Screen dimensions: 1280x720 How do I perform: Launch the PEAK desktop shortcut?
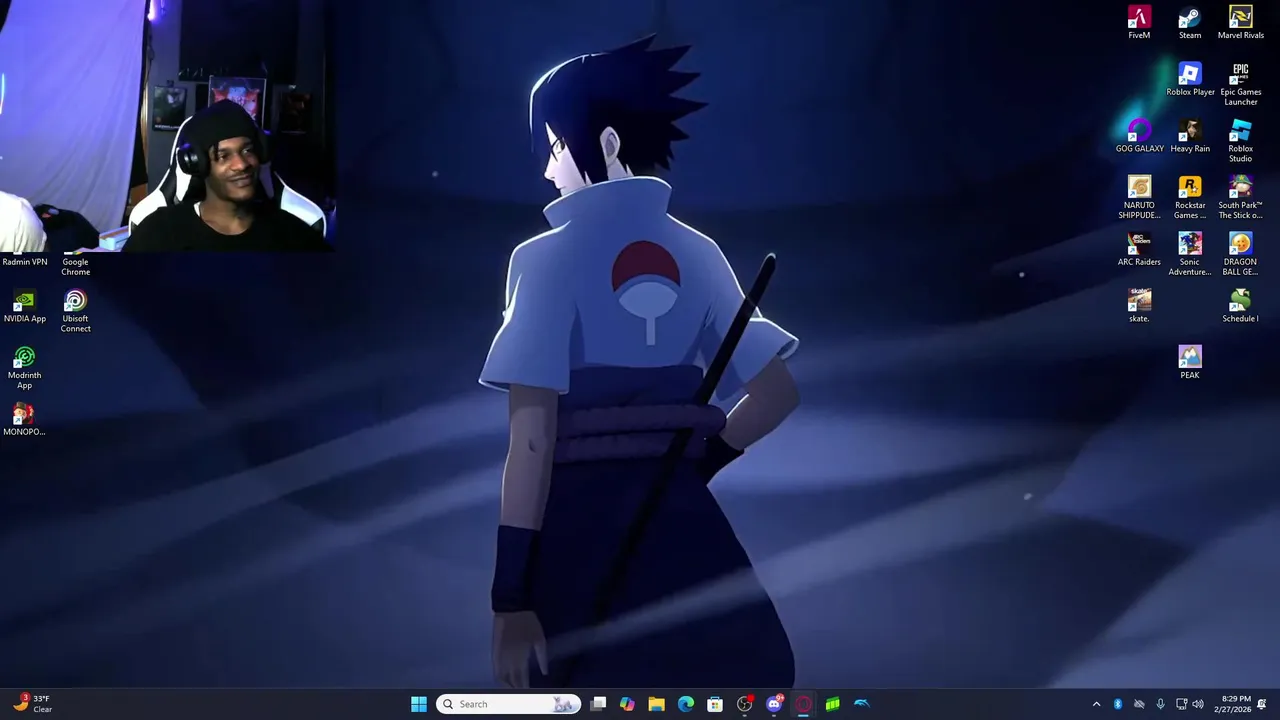pyautogui.click(x=1190, y=363)
